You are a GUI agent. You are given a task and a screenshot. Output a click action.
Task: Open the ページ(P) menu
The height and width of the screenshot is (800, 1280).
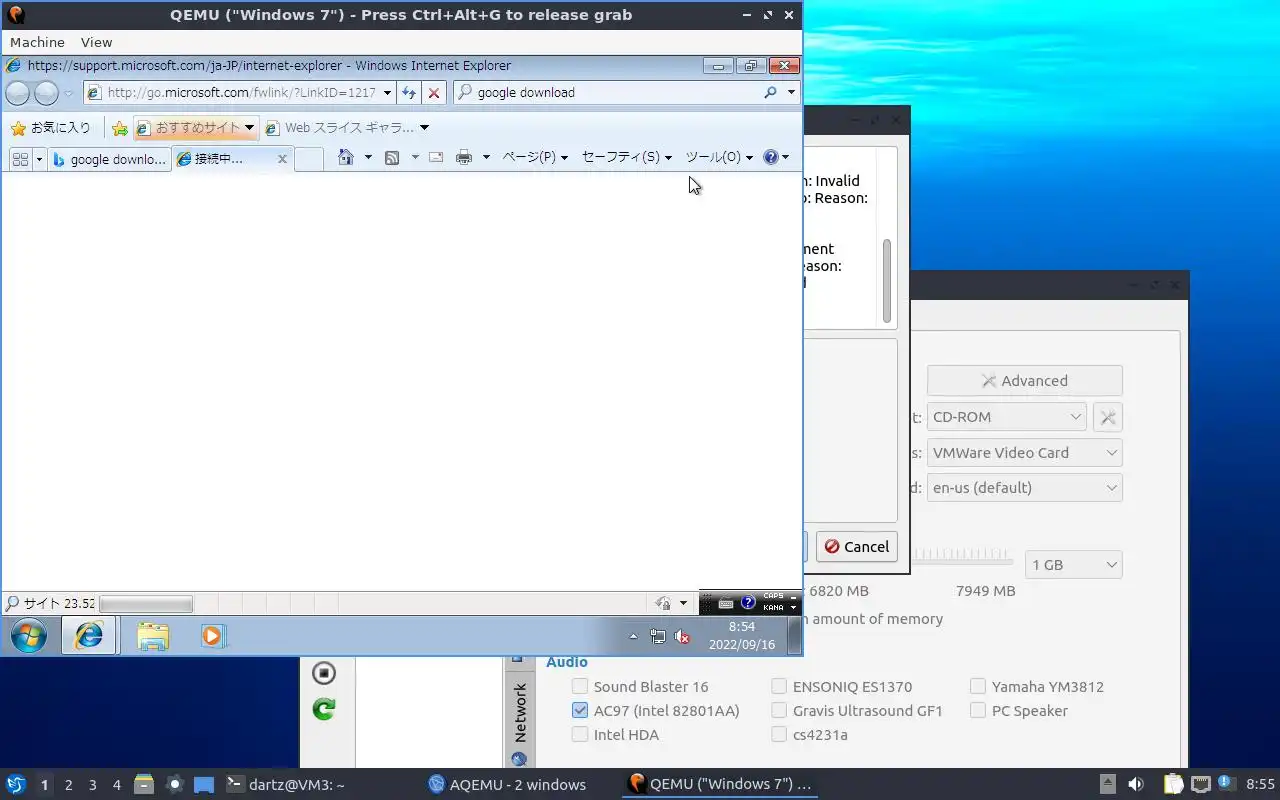tap(535, 157)
